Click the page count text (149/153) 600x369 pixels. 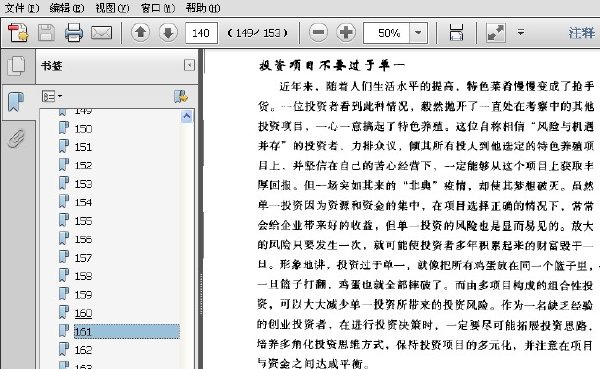point(257,33)
